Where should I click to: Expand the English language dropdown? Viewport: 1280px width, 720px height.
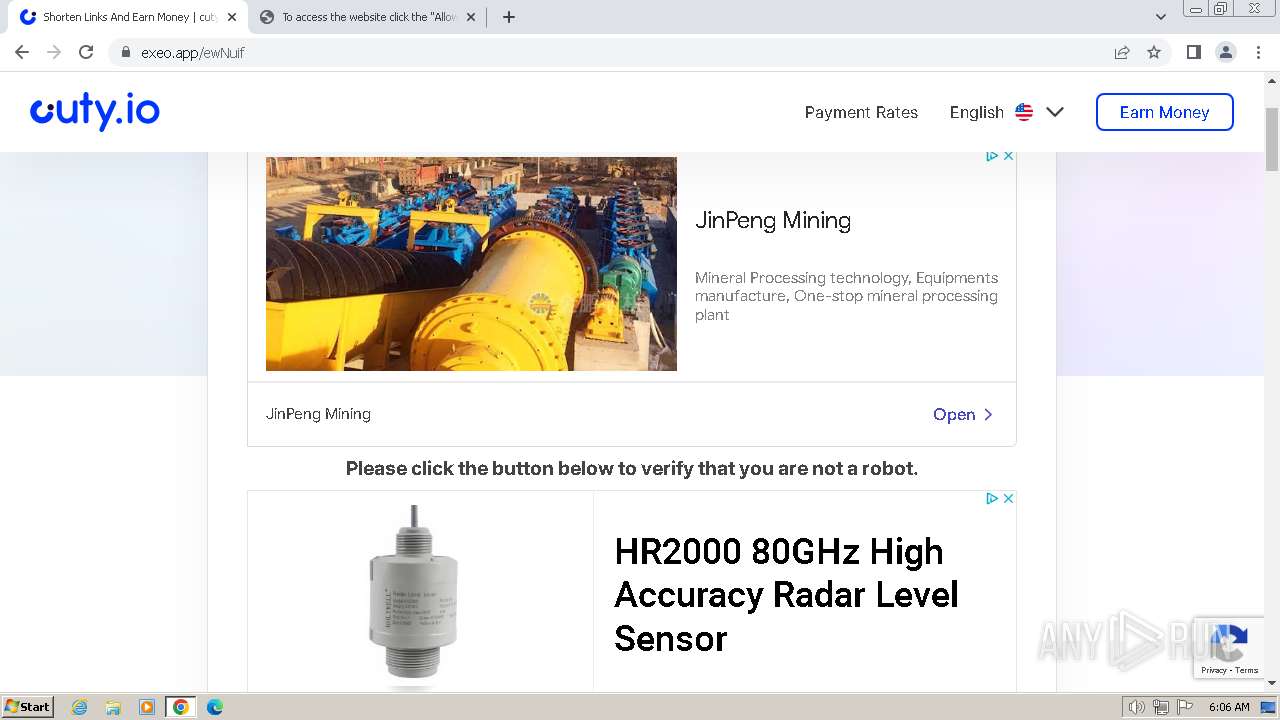[x=1007, y=112]
